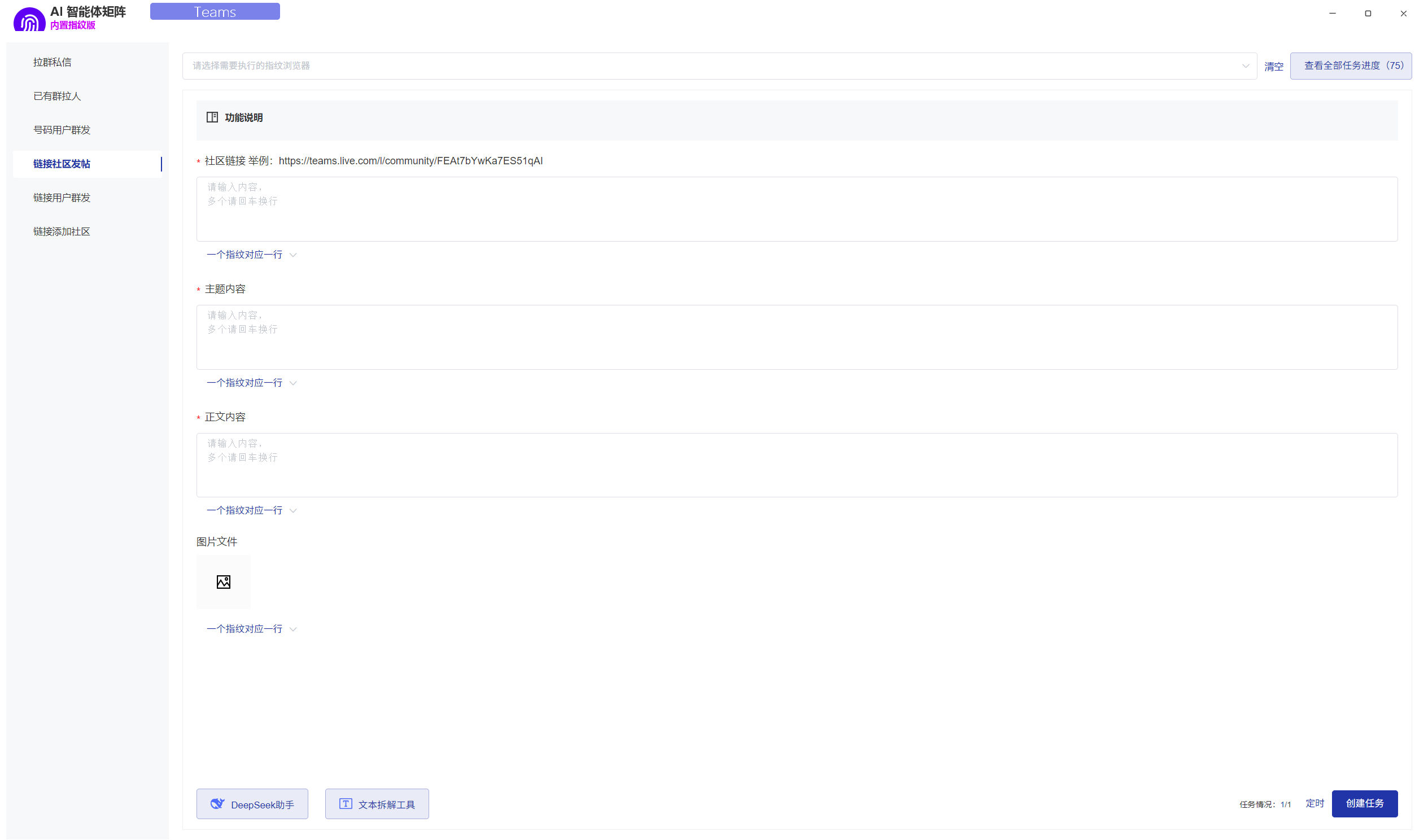Select 已有群拉人 sidebar item
This screenshot has width=1428, height=840.
(56, 97)
